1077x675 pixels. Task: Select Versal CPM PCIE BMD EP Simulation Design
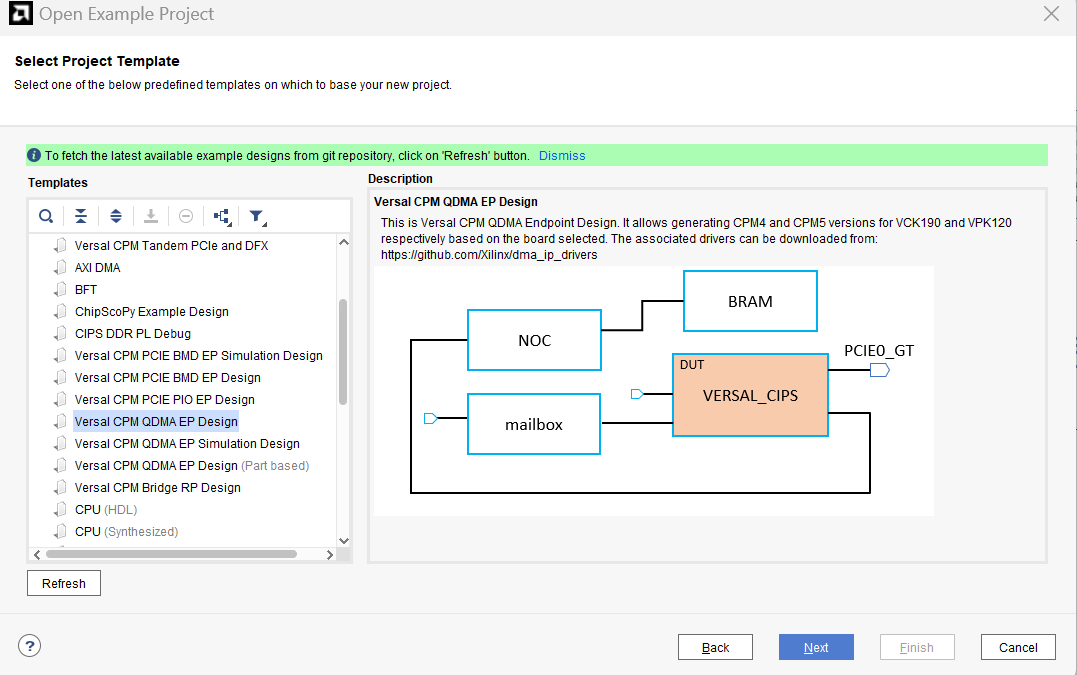coord(199,355)
